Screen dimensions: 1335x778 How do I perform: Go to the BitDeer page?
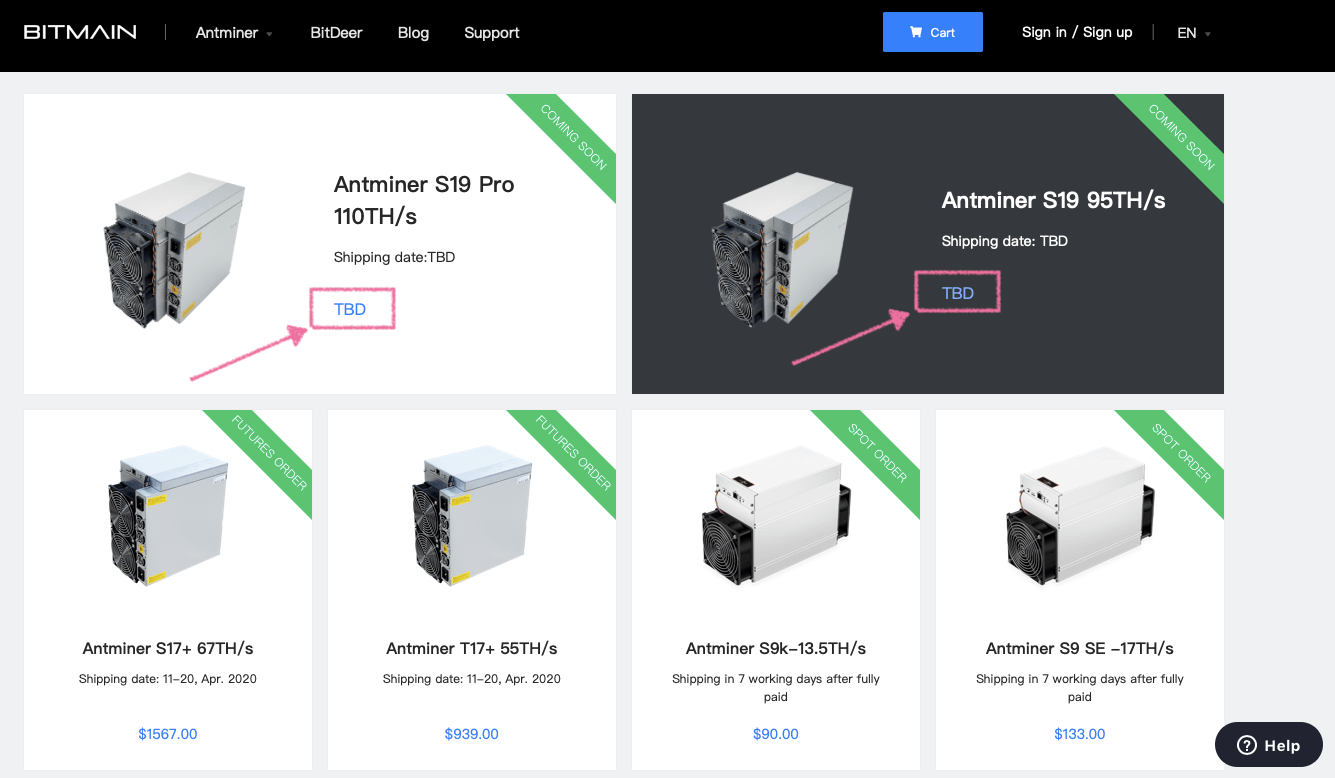click(x=336, y=32)
